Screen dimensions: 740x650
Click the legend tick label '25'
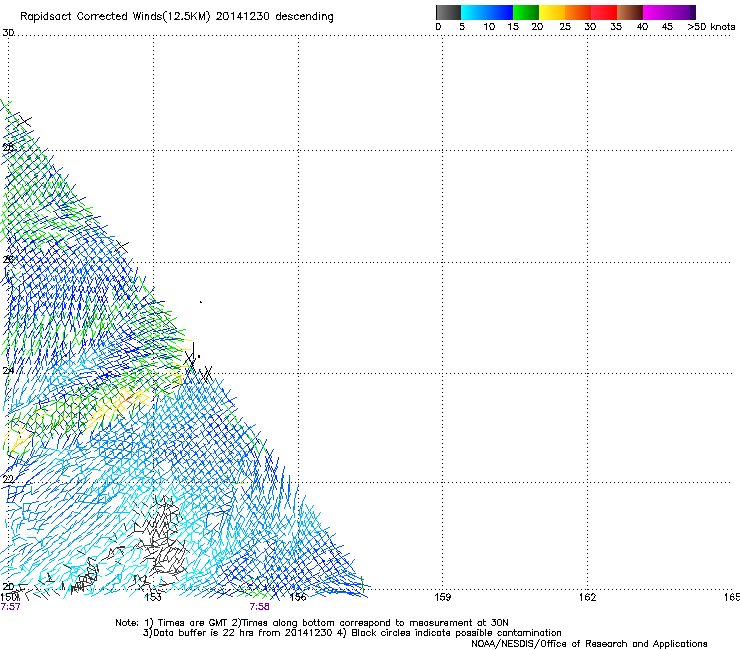tap(565, 27)
